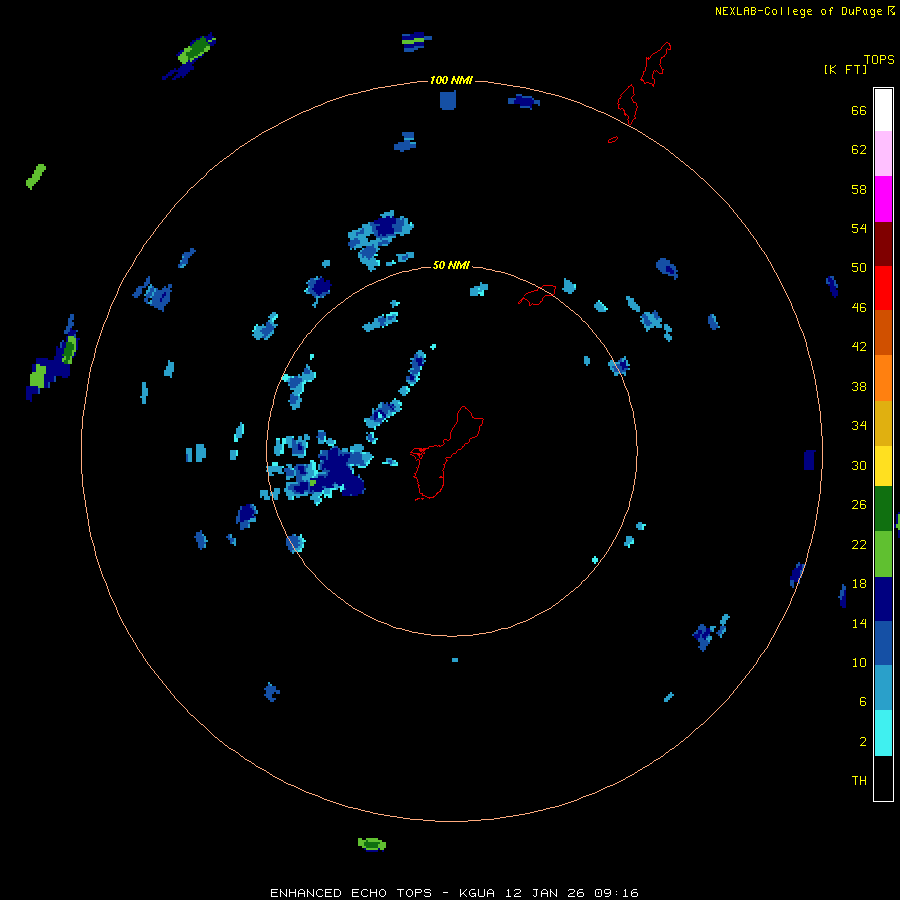The width and height of the screenshot is (900, 900).
Task: Click the magenta 58 kft legend swatch
Action: click(883, 199)
